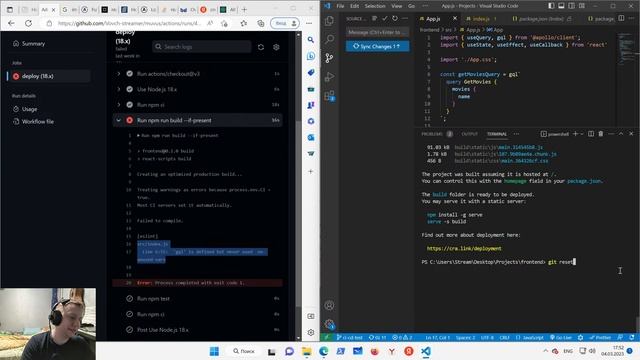Open the terminal launch profile dropdown

click(x=582, y=134)
